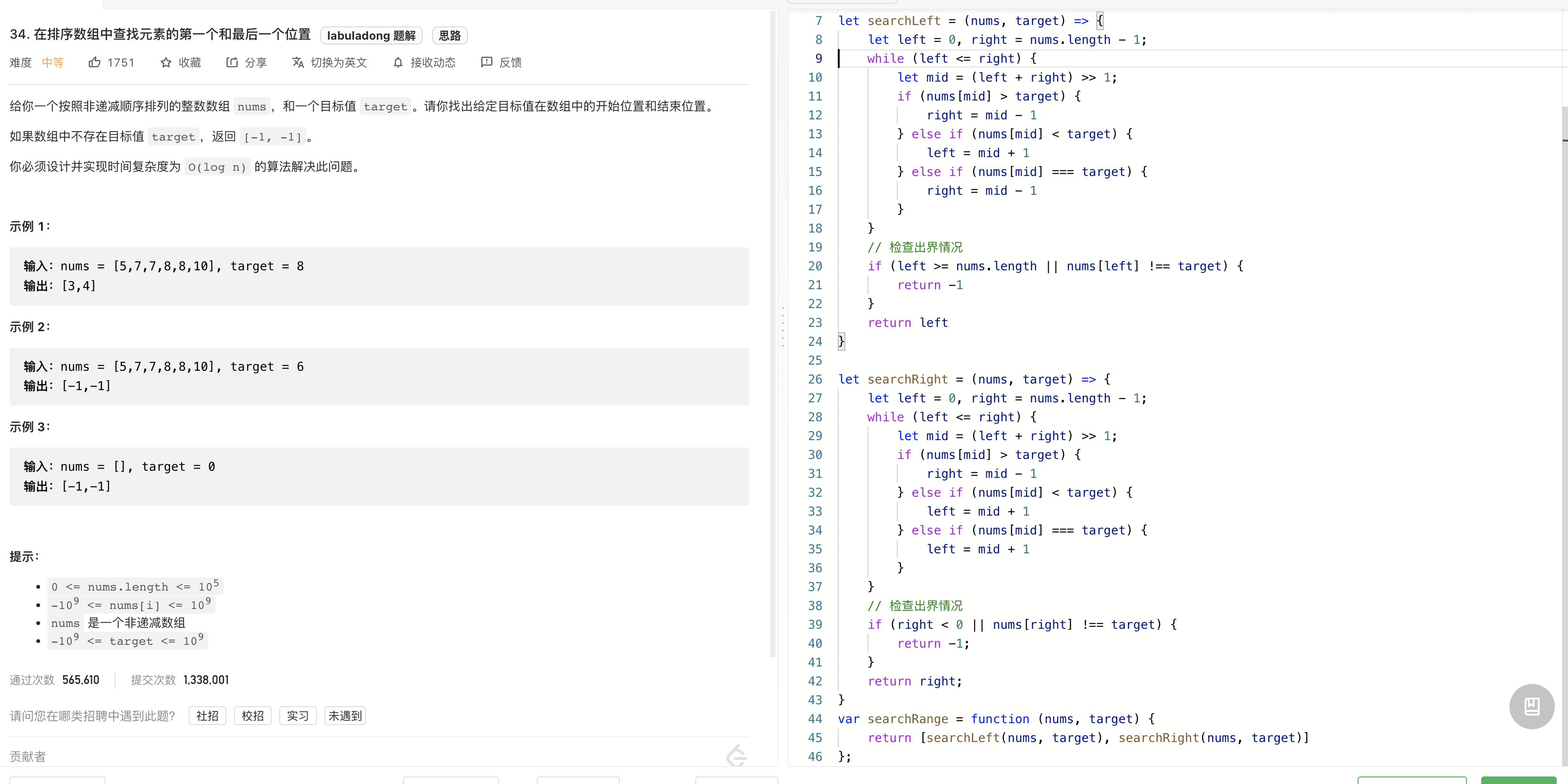The image size is (1568, 784).
Task: Click the feedback icon
Action: pos(486,62)
